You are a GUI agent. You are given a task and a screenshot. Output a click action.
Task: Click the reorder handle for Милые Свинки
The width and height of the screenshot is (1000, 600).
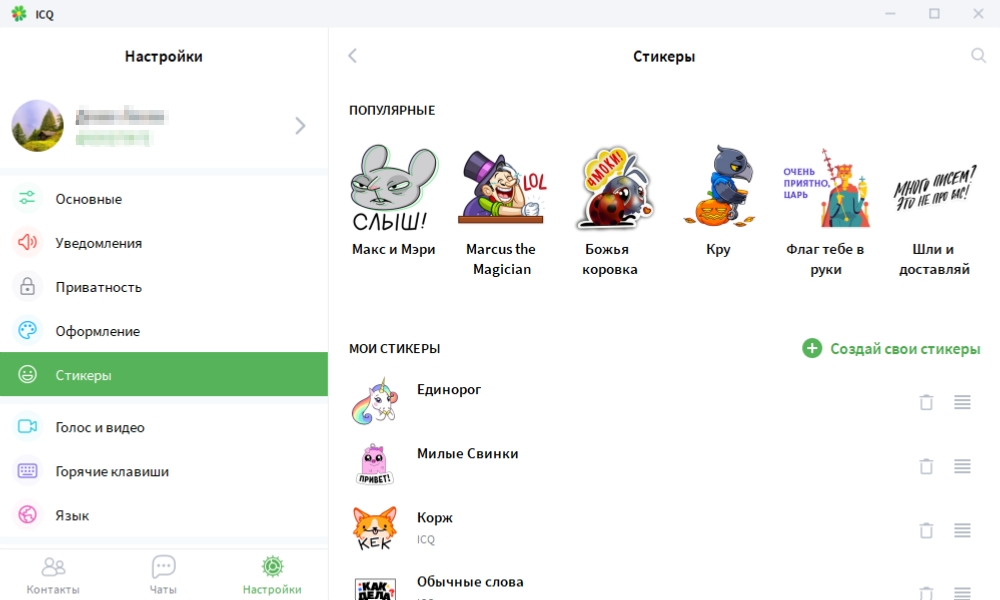click(x=962, y=466)
